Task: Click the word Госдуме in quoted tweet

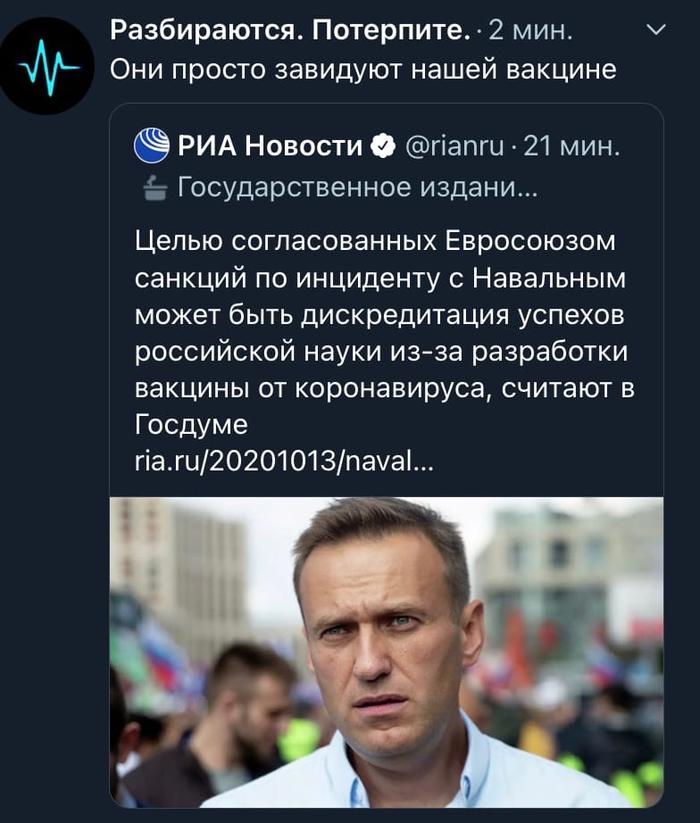Action: point(191,426)
